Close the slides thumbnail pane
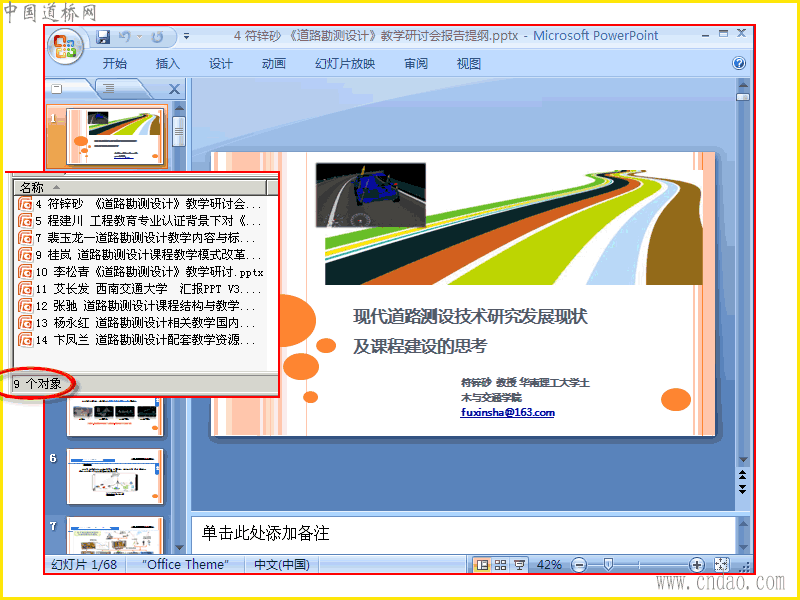 tap(174, 89)
